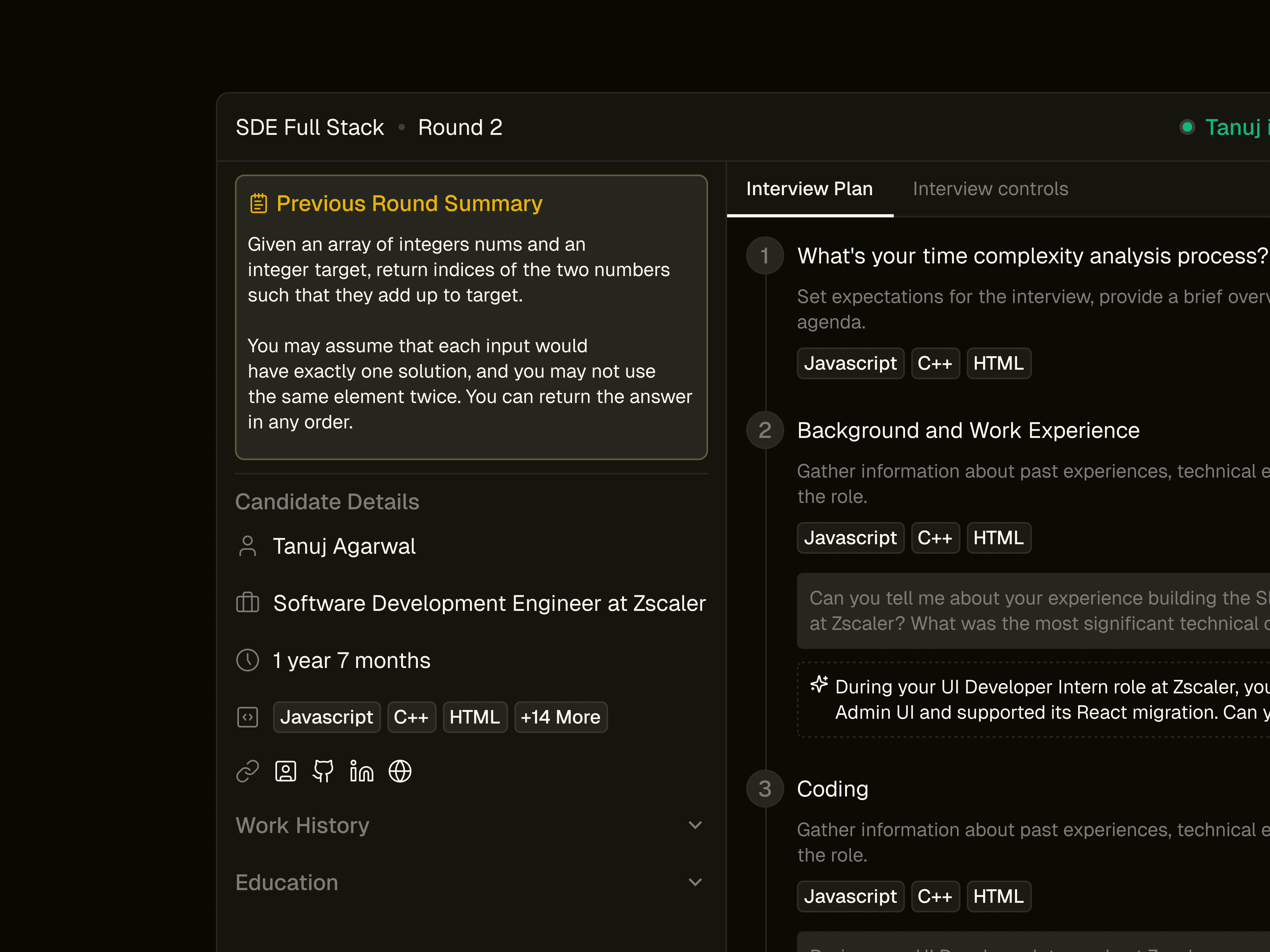This screenshot has width=1270, height=952.
Task: Select the Interview Plan tab
Action: (809, 189)
